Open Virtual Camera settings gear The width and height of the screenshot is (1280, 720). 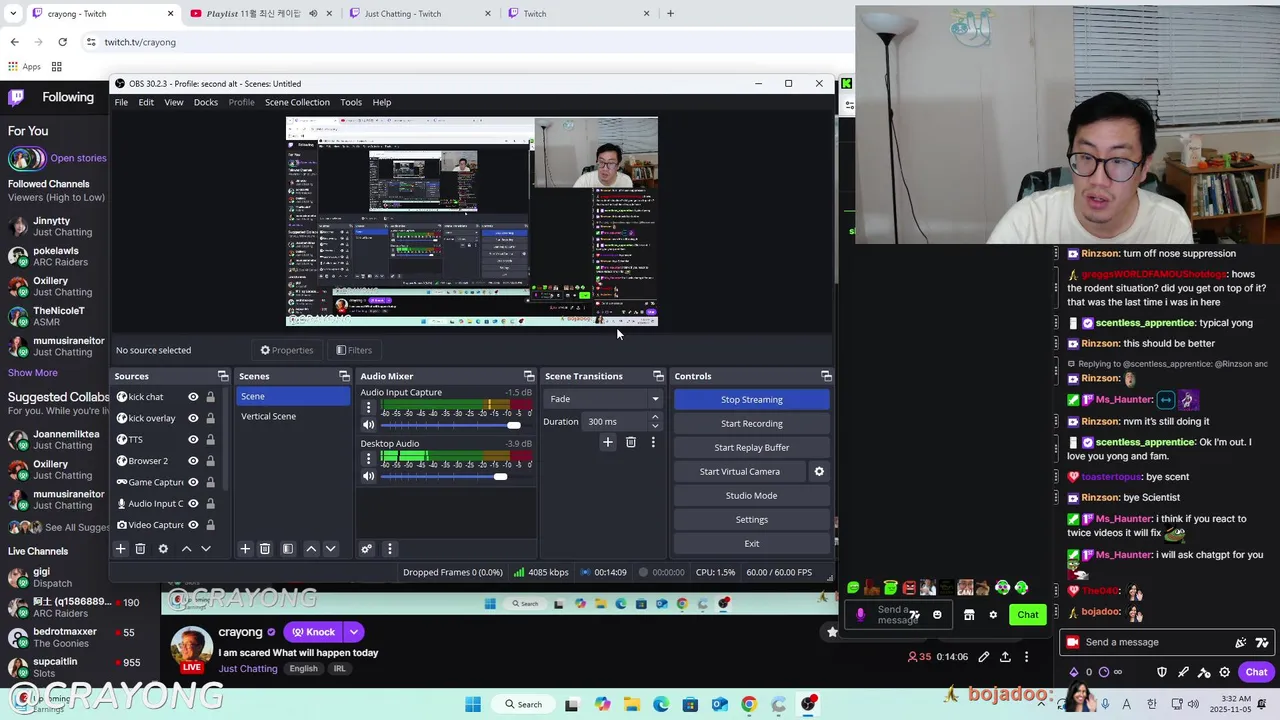pyautogui.click(x=819, y=471)
